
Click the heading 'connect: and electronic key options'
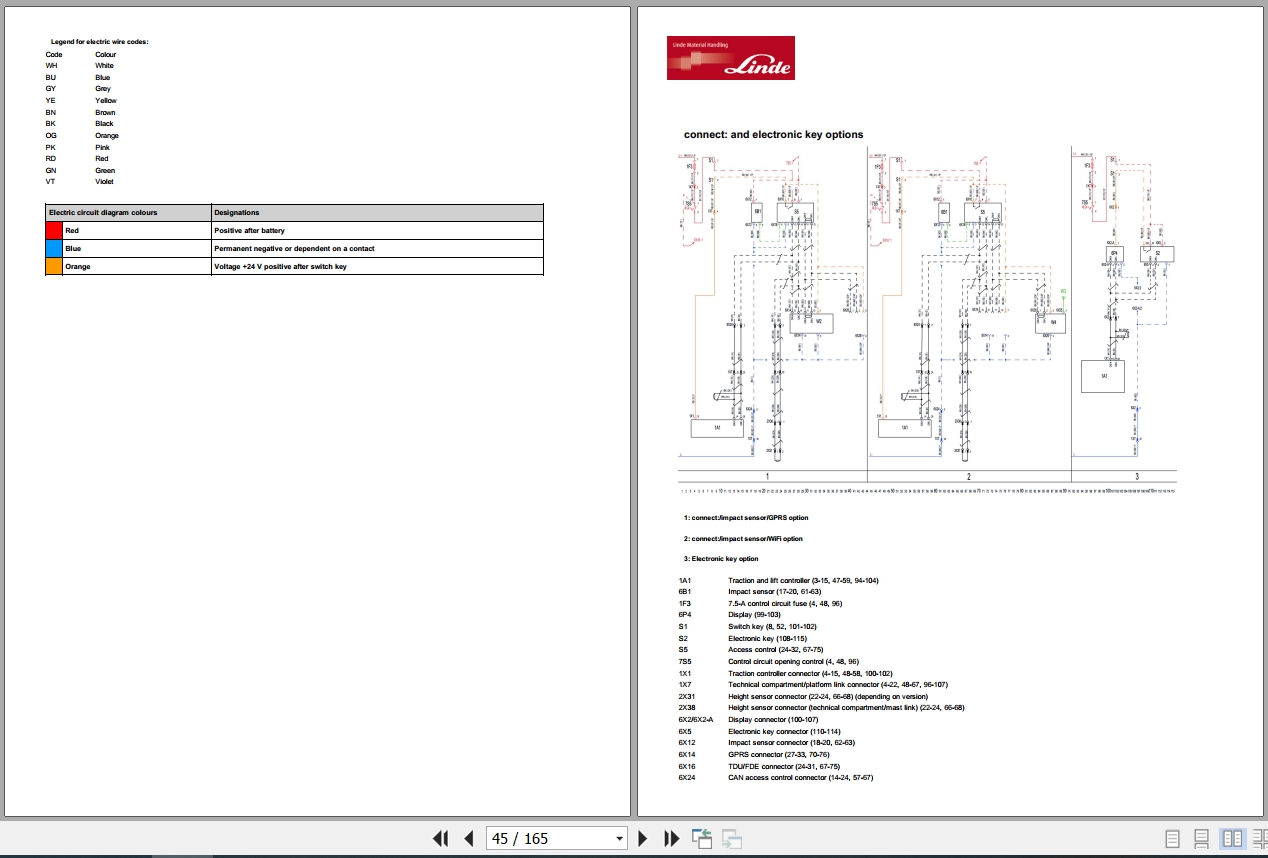coord(773,134)
